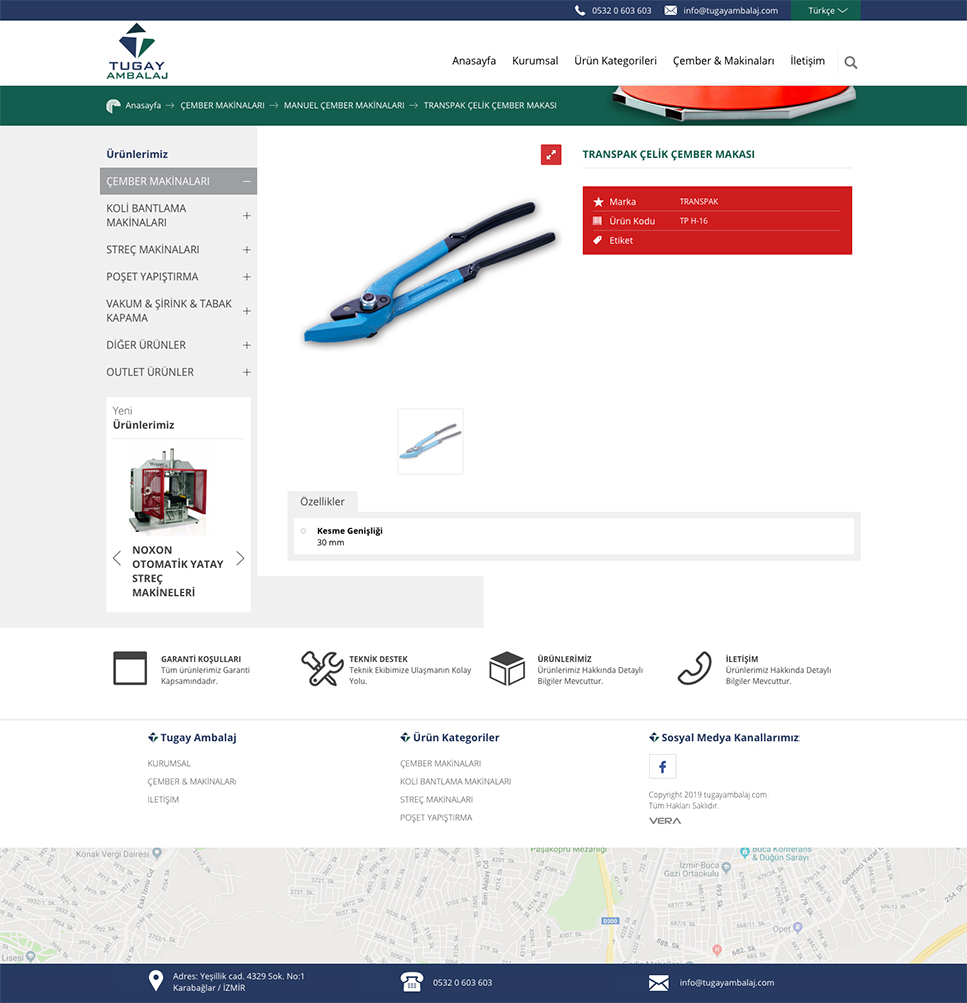
Task: Click the star icon beside Marka
Action: [x=598, y=202]
